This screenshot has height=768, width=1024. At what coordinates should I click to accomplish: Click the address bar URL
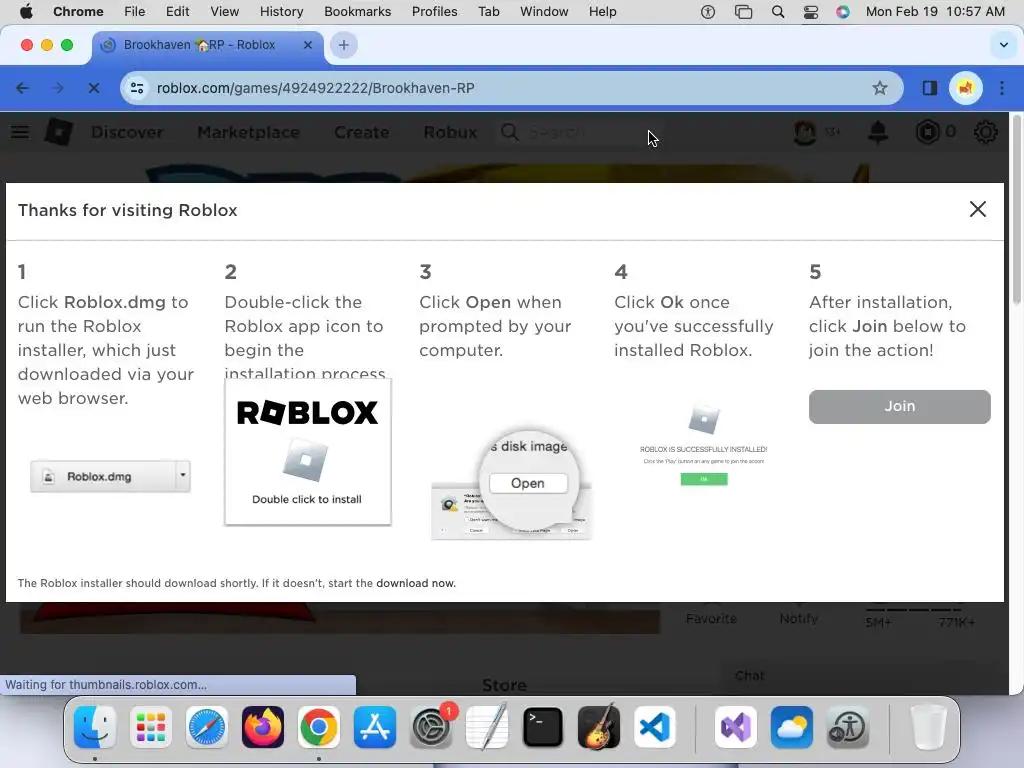coord(315,88)
